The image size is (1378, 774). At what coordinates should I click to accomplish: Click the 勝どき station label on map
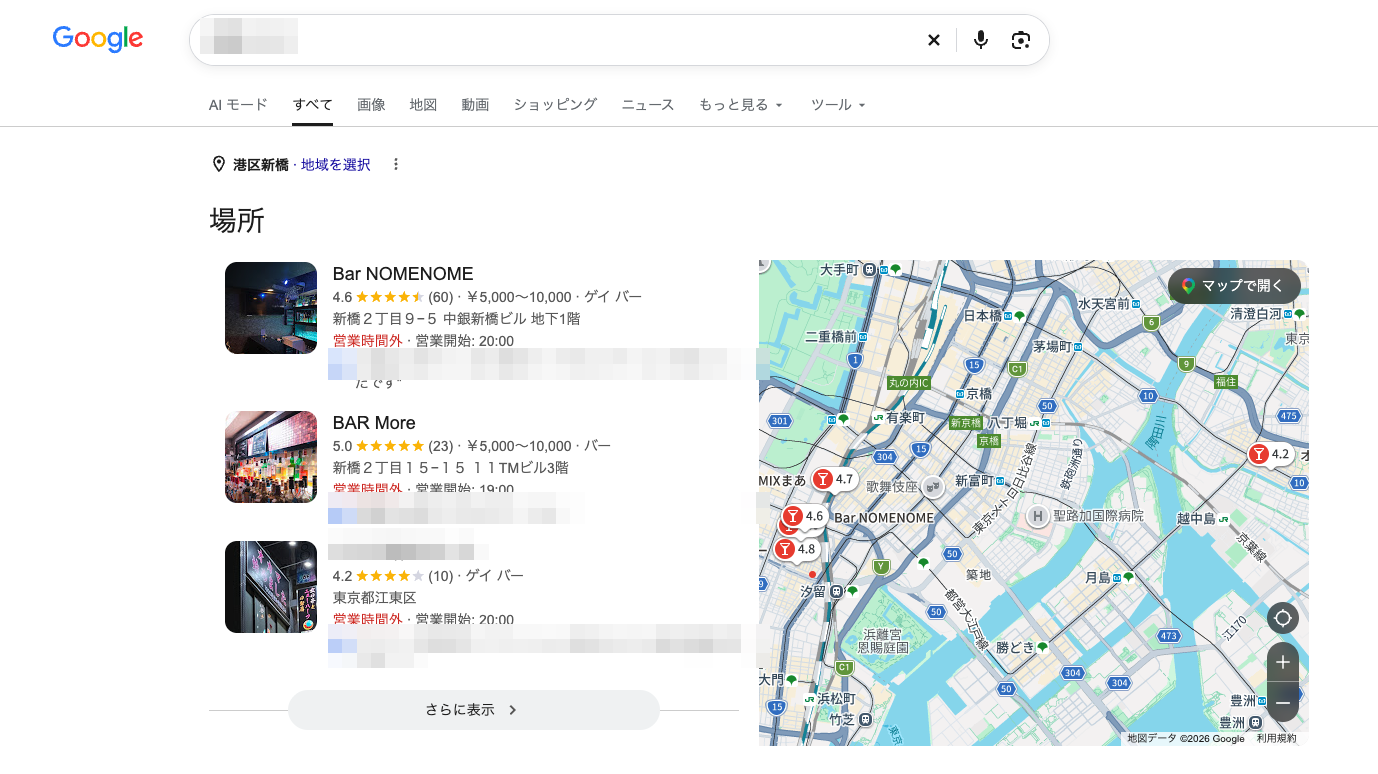[1014, 647]
